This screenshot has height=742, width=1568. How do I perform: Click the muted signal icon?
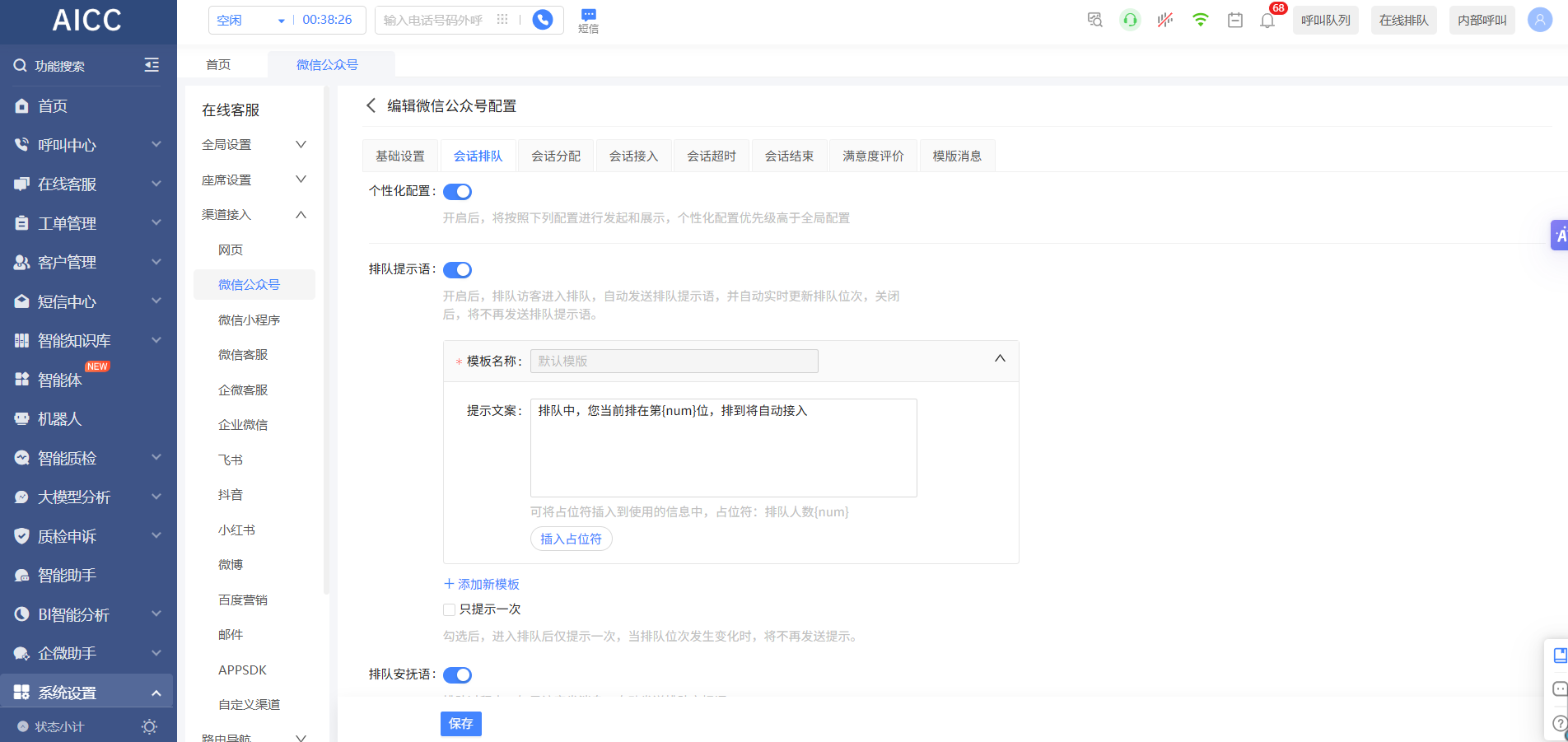(1164, 20)
